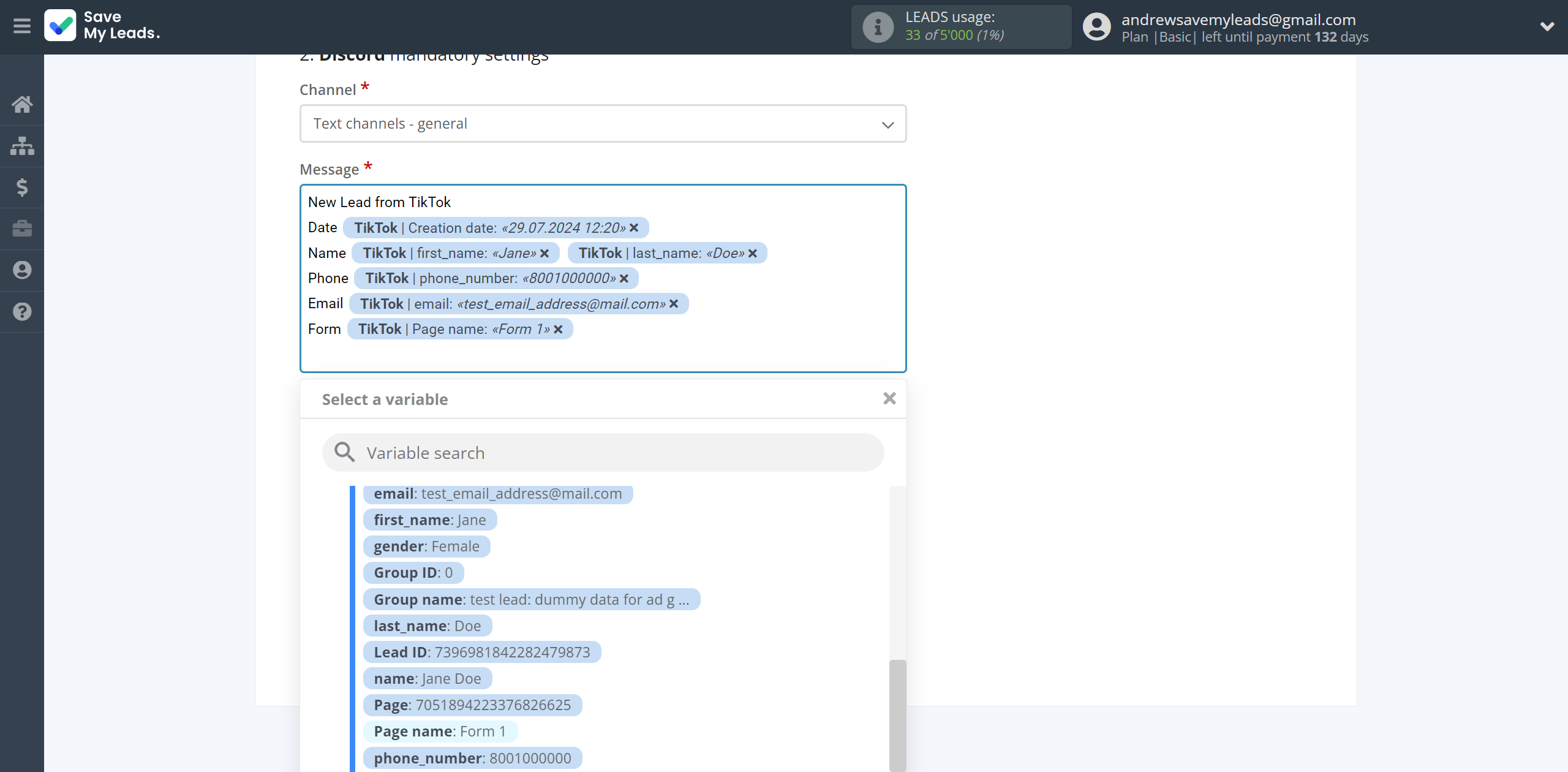Open the help question mark icon
This screenshot has height=772, width=1568.
point(22,311)
